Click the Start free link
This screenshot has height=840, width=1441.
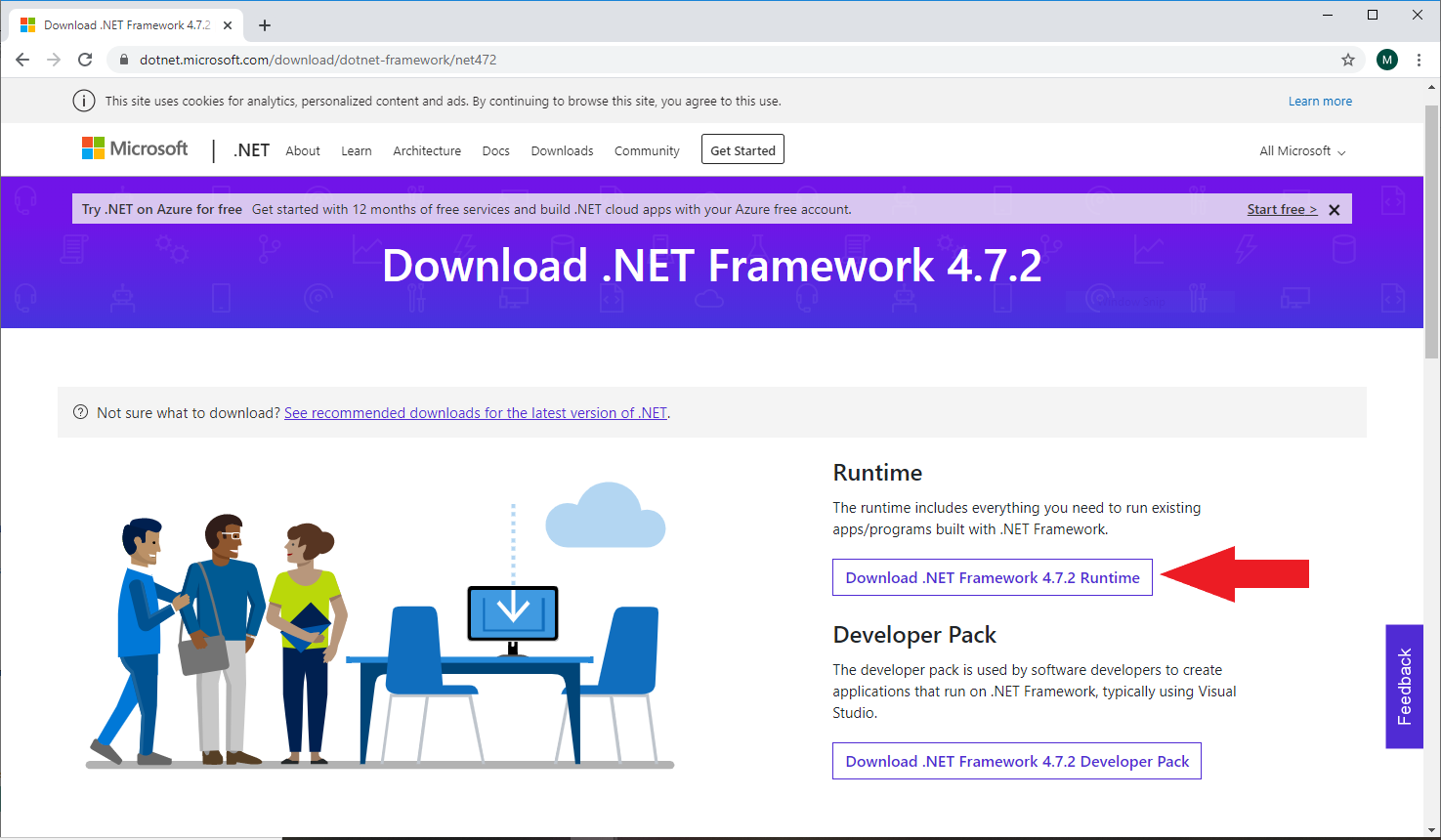[1282, 209]
